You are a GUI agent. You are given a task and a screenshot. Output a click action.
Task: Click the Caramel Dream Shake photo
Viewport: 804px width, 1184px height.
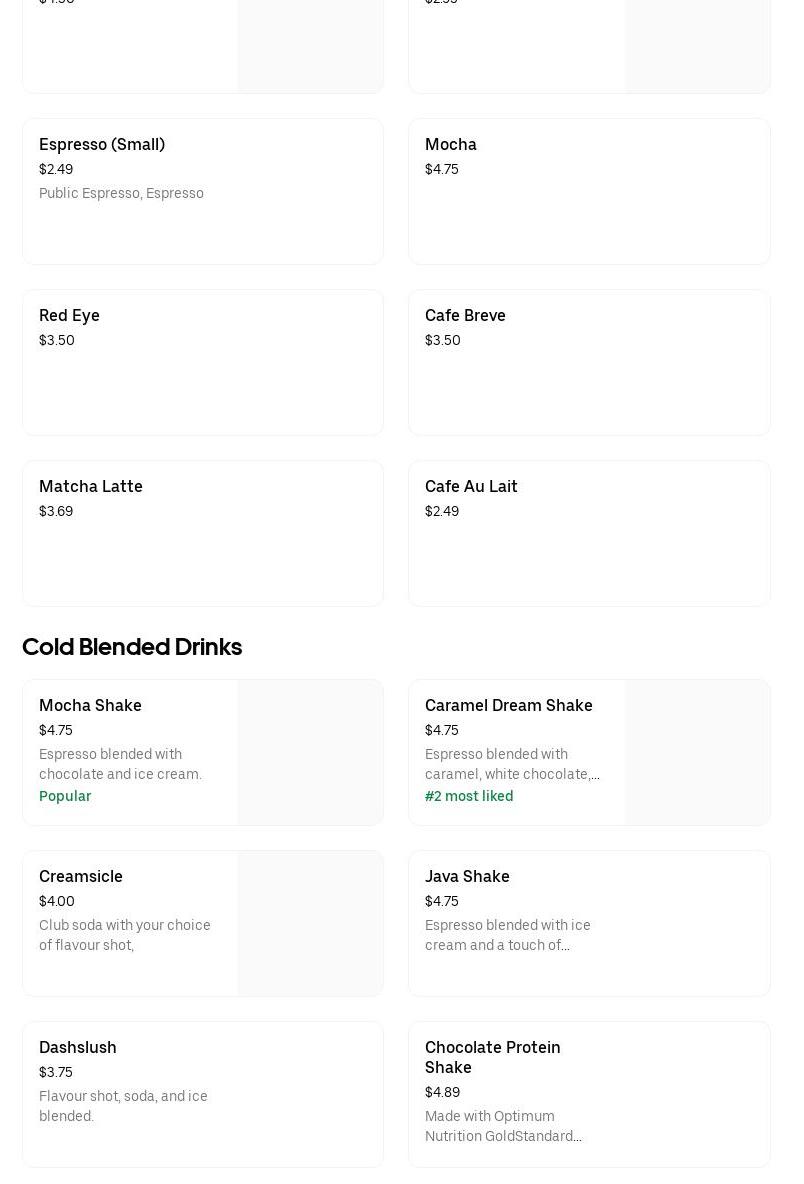[x=697, y=752]
